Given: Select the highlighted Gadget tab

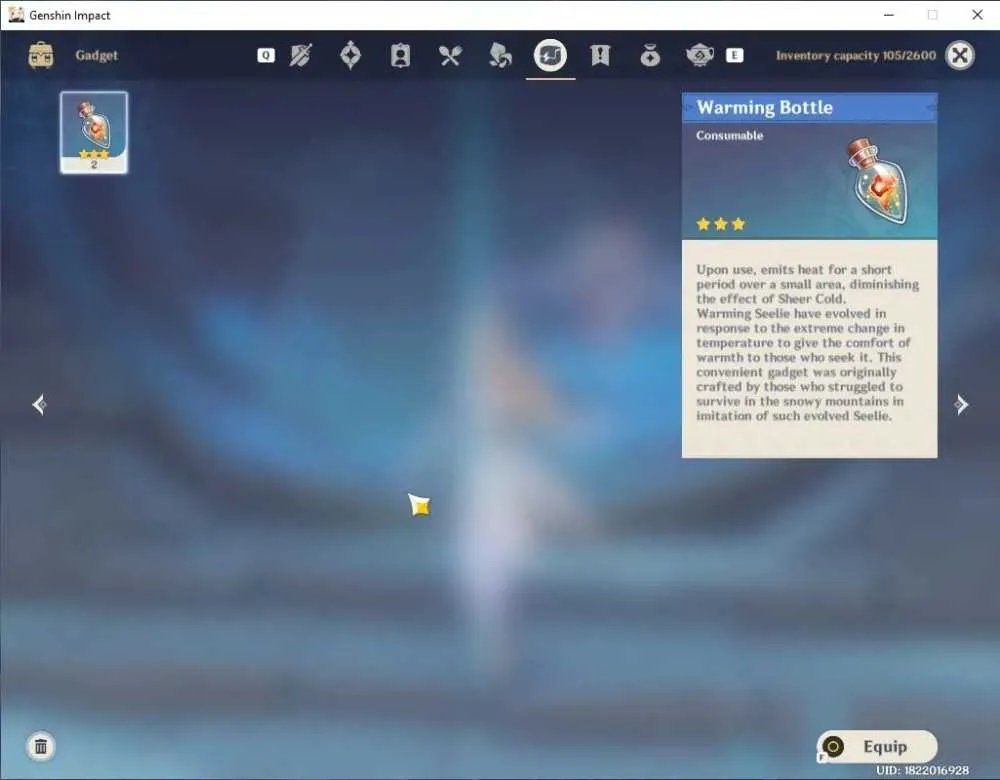Looking at the screenshot, I should point(550,55).
